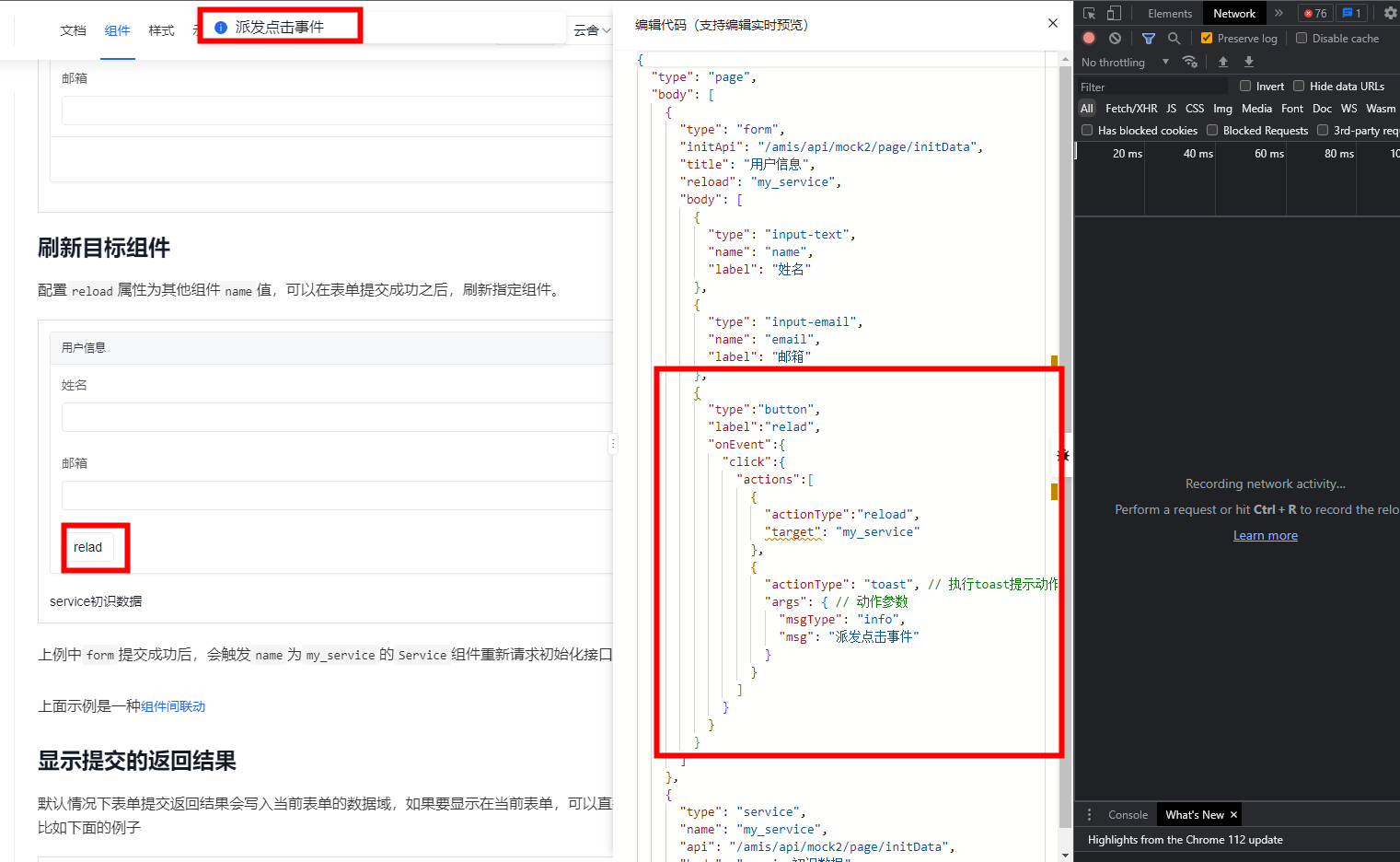Filter network by Doc
Screen dimensions: 1400x862
tap(1322, 108)
